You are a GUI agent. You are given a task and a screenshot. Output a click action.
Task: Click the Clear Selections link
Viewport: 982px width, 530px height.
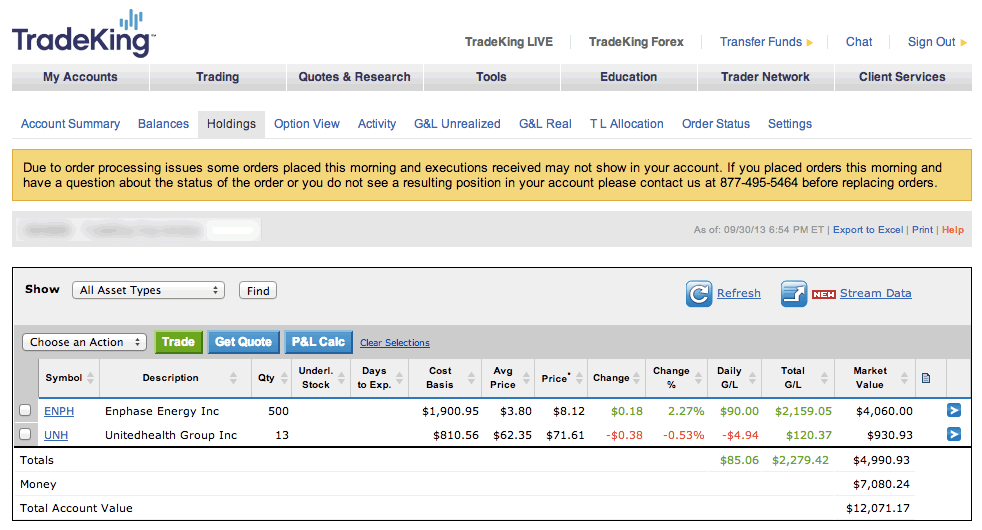[x=395, y=343]
